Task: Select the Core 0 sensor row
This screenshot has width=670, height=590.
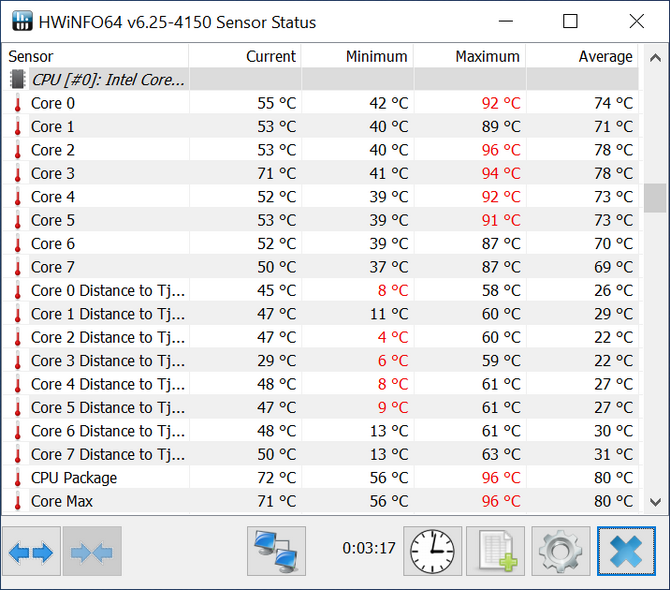Action: pyautogui.click(x=321, y=103)
